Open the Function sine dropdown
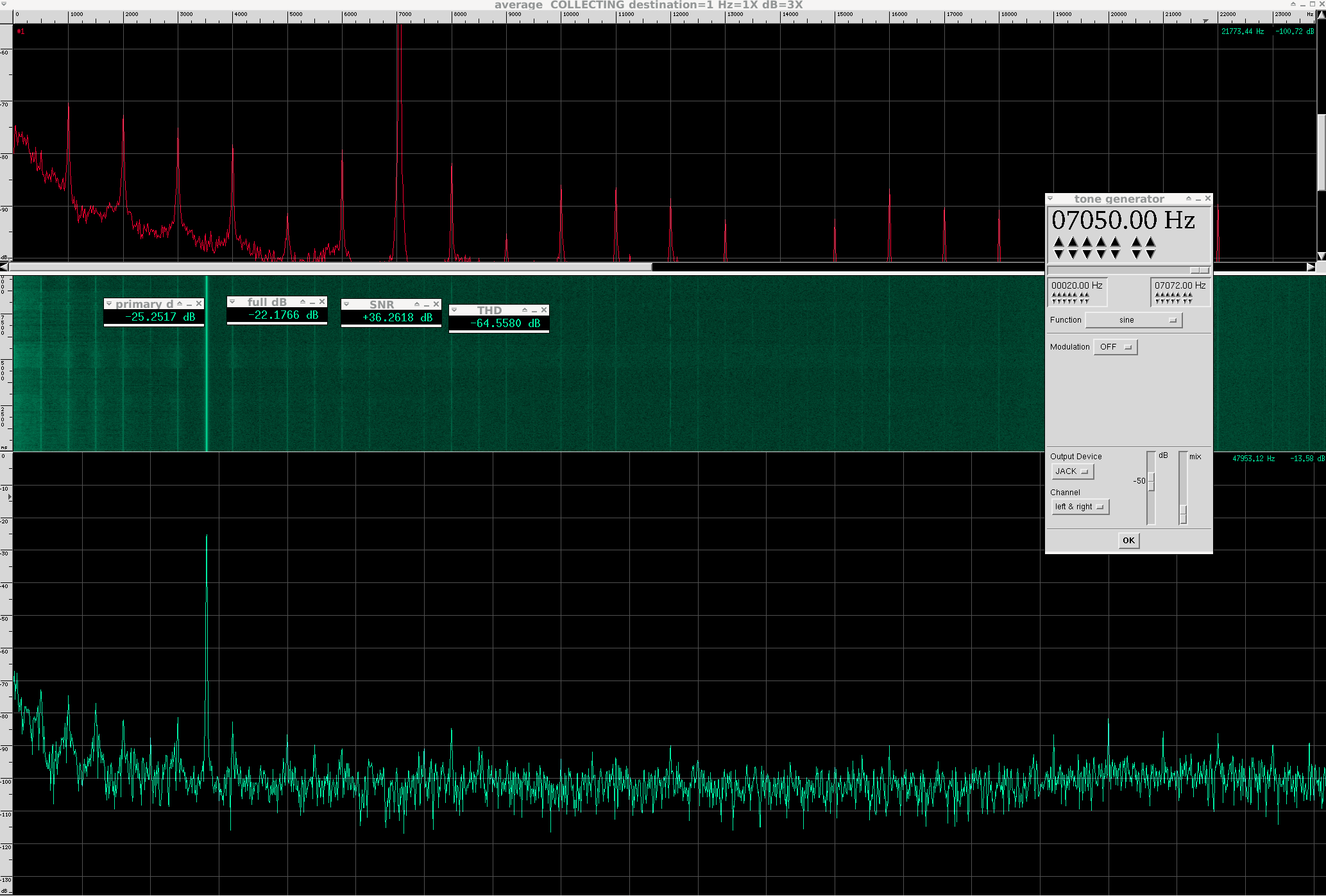The width and height of the screenshot is (1326, 896). coord(1134,320)
